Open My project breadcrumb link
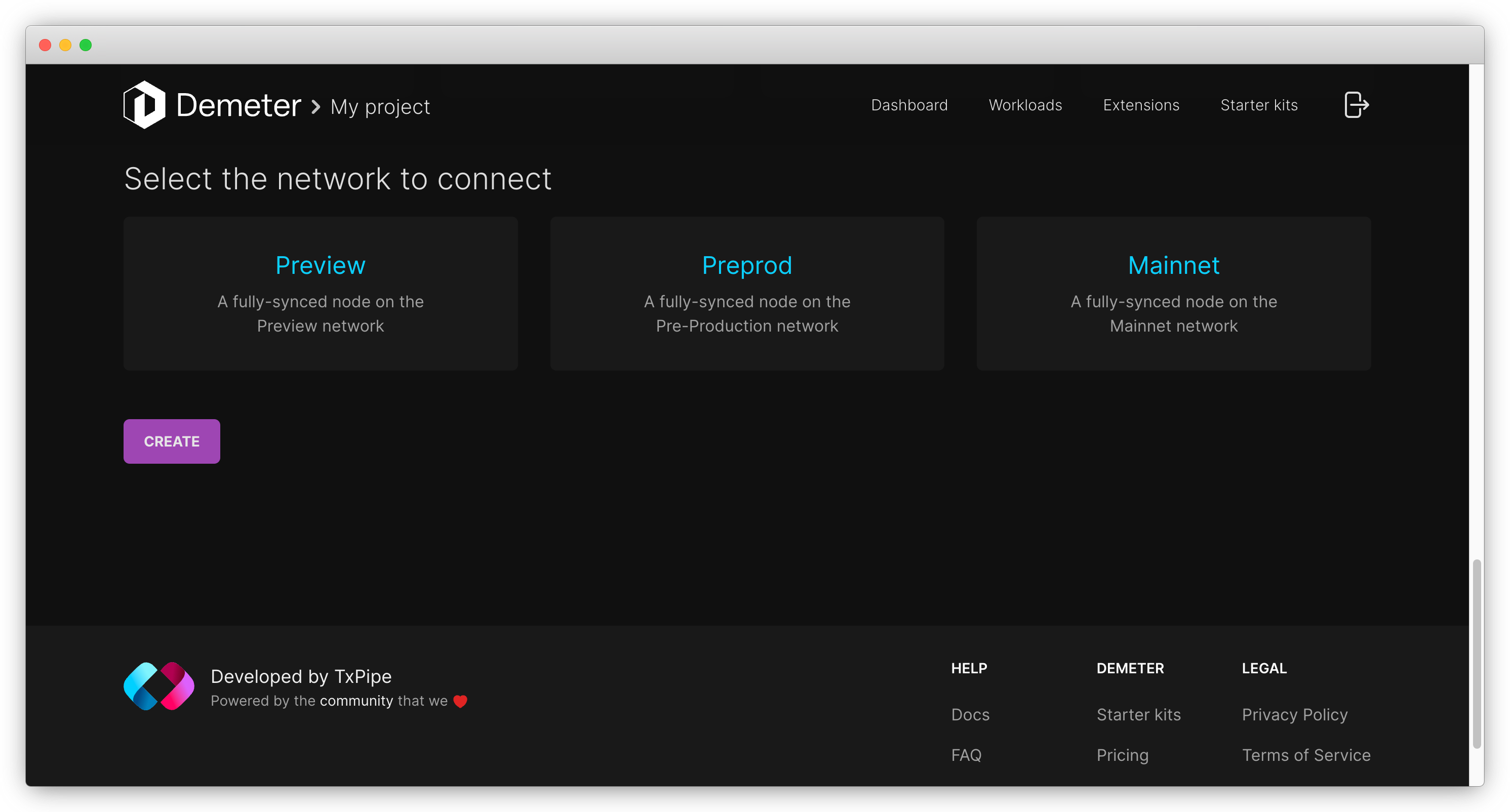Image resolution: width=1510 pixels, height=812 pixels. 380,107
